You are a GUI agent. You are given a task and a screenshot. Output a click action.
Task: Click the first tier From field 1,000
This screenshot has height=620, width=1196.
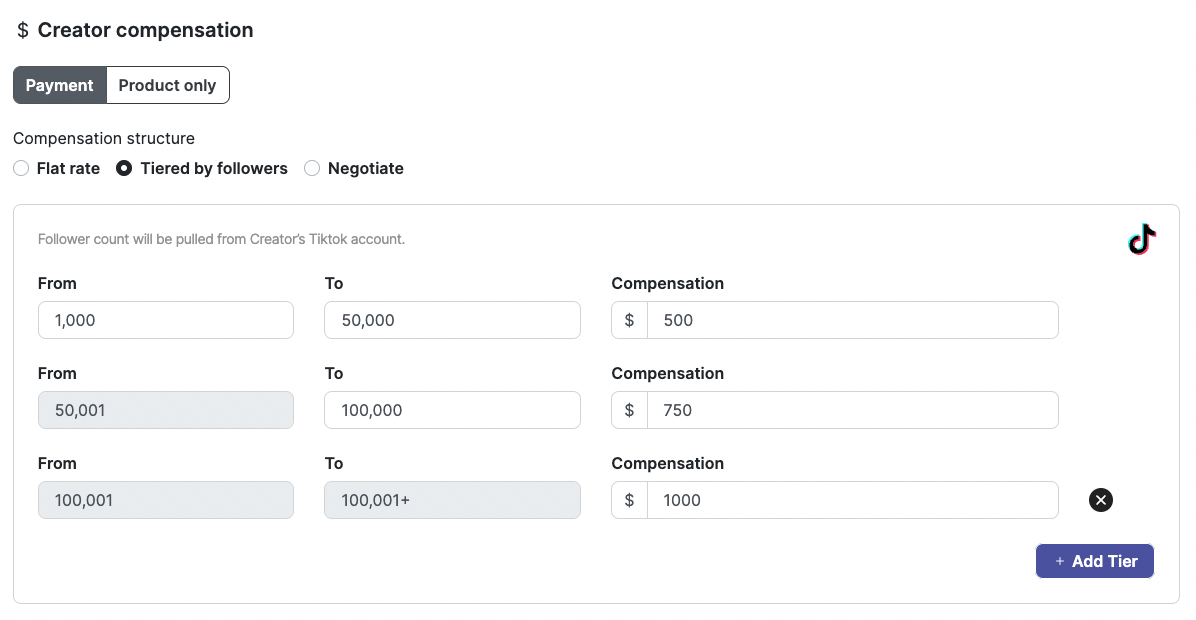(x=166, y=320)
